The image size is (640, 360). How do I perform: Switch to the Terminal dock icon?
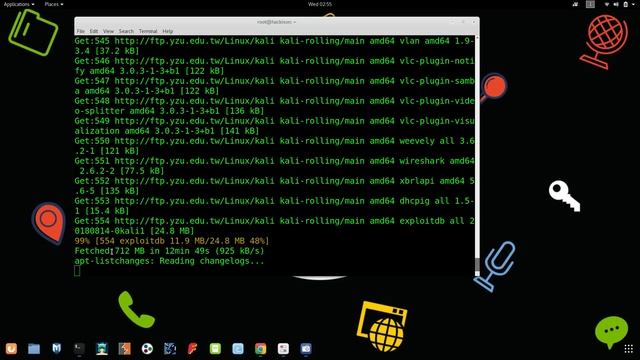click(79, 349)
